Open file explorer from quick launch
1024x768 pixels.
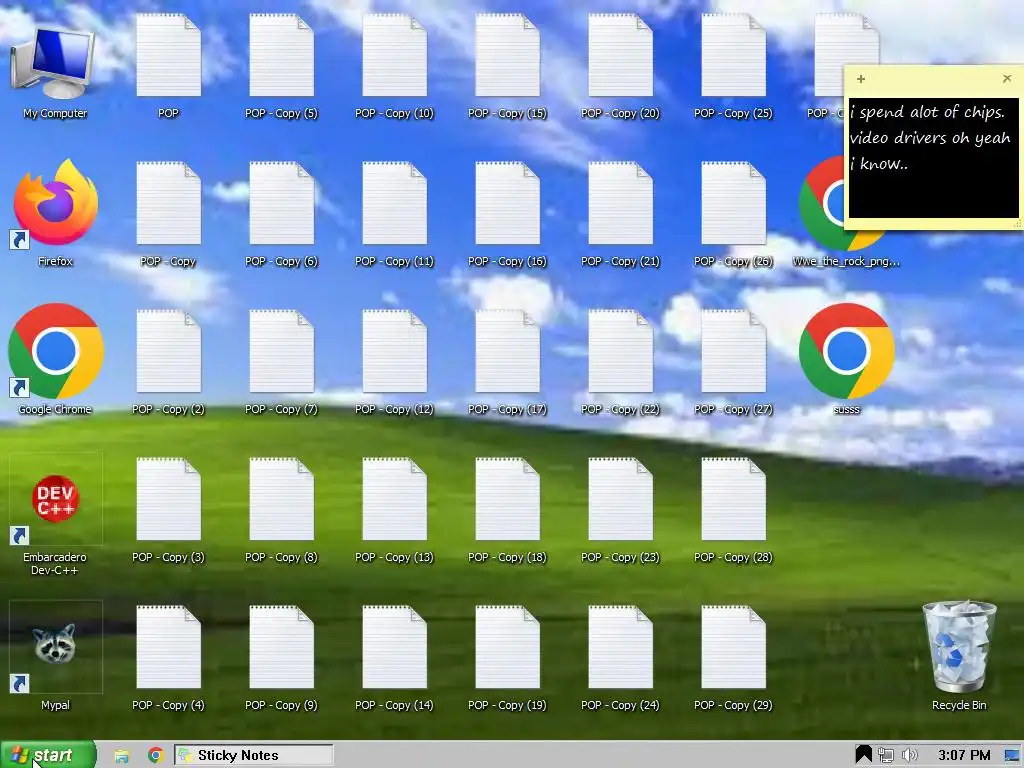point(121,756)
